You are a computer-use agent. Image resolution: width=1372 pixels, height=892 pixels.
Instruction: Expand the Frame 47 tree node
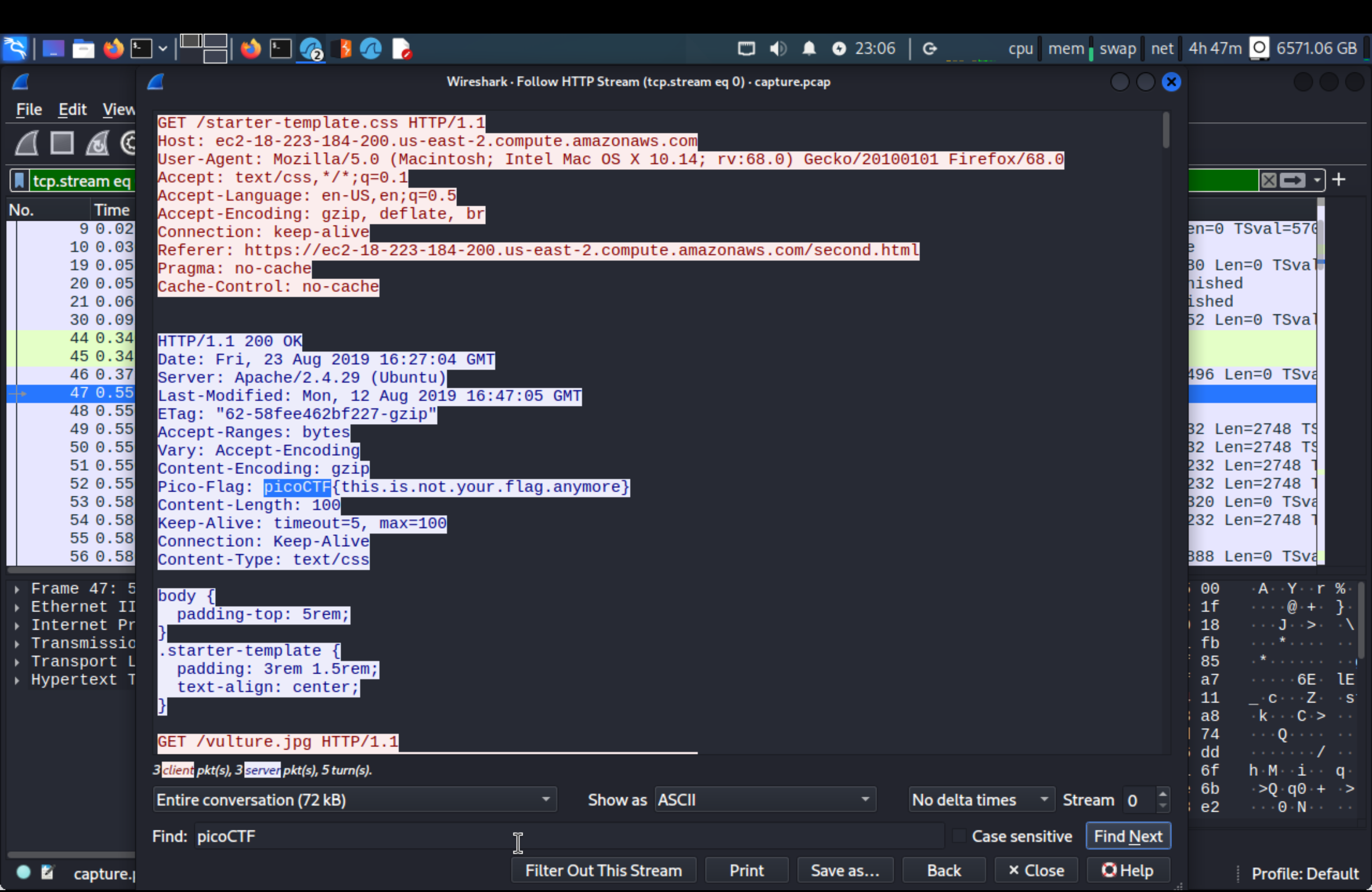pyautogui.click(x=17, y=589)
